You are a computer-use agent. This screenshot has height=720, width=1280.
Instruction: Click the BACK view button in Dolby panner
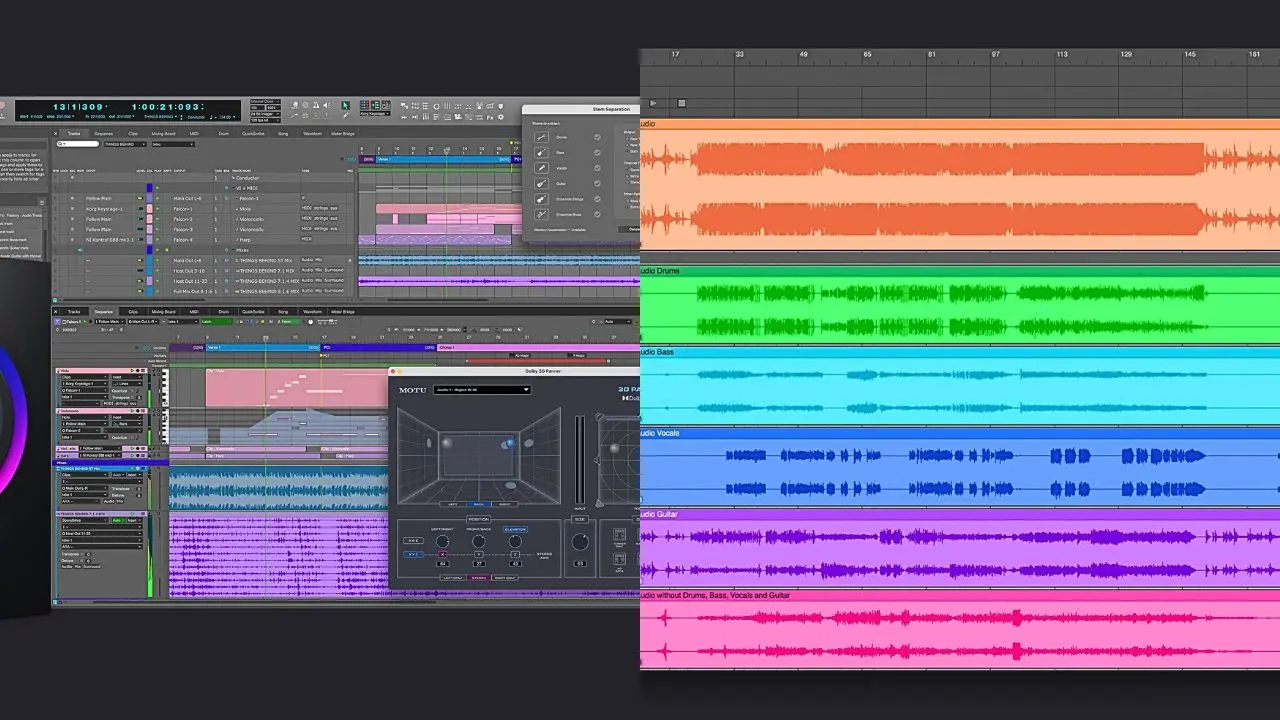tap(479, 504)
